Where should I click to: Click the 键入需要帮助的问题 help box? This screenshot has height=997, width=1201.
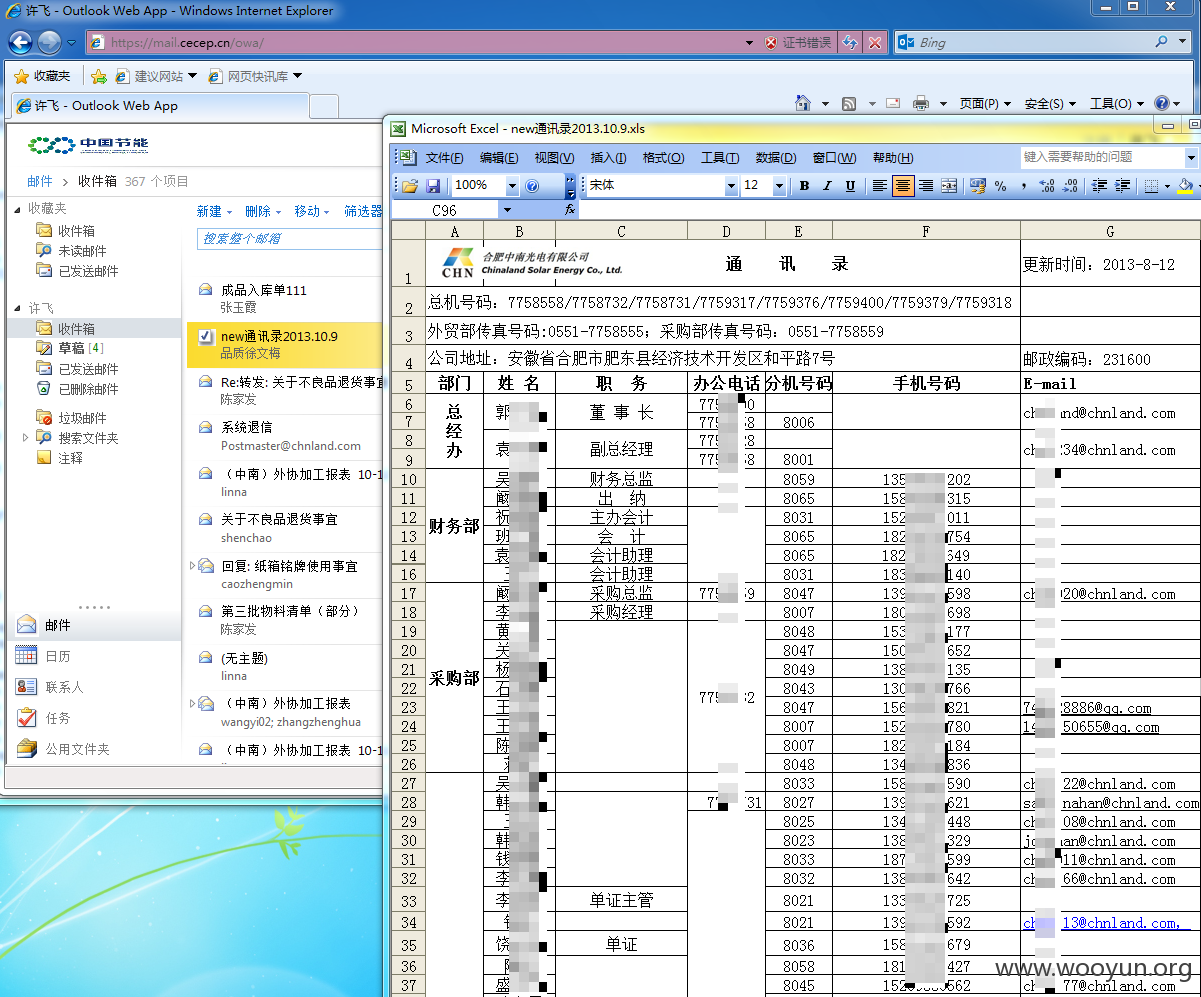click(x=1102, y=157)
